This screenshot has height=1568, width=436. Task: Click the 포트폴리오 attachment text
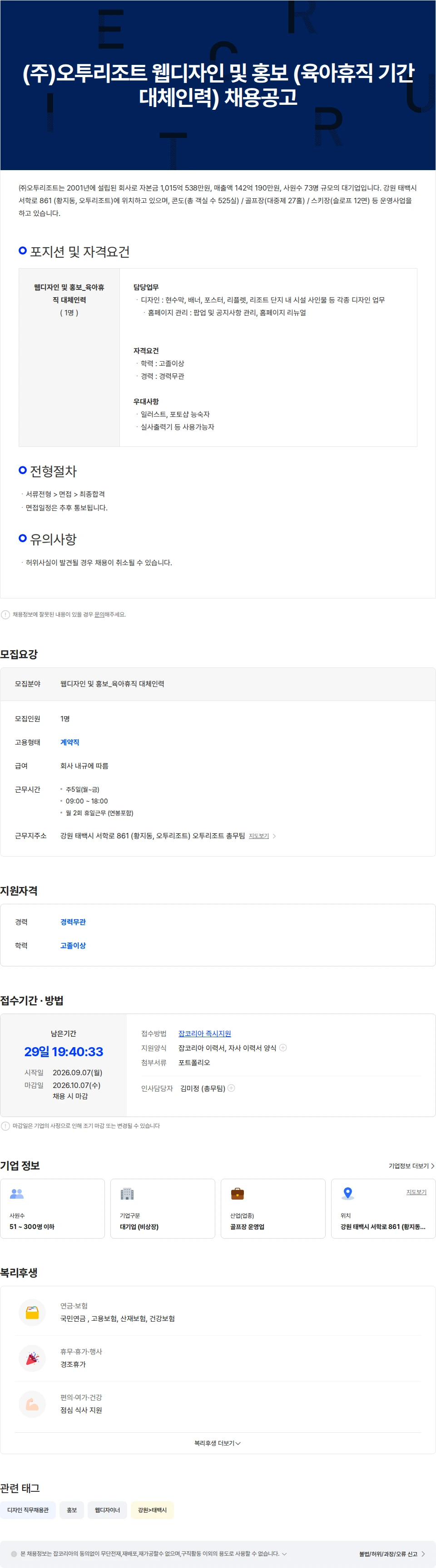pyautogui.click(x=194, y=1062)
